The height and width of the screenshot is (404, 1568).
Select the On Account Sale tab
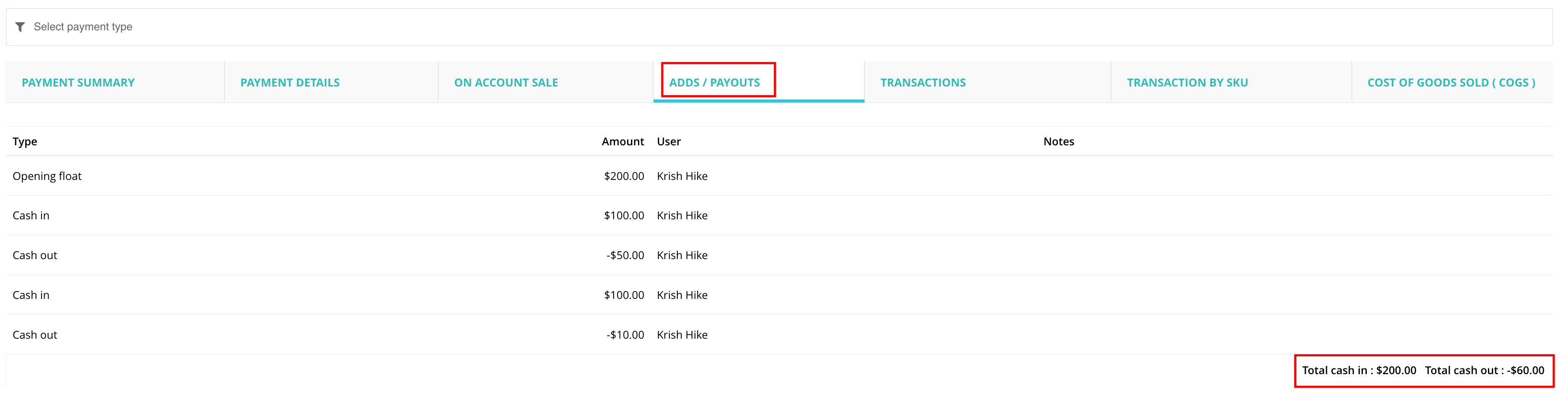coord(506,82)
